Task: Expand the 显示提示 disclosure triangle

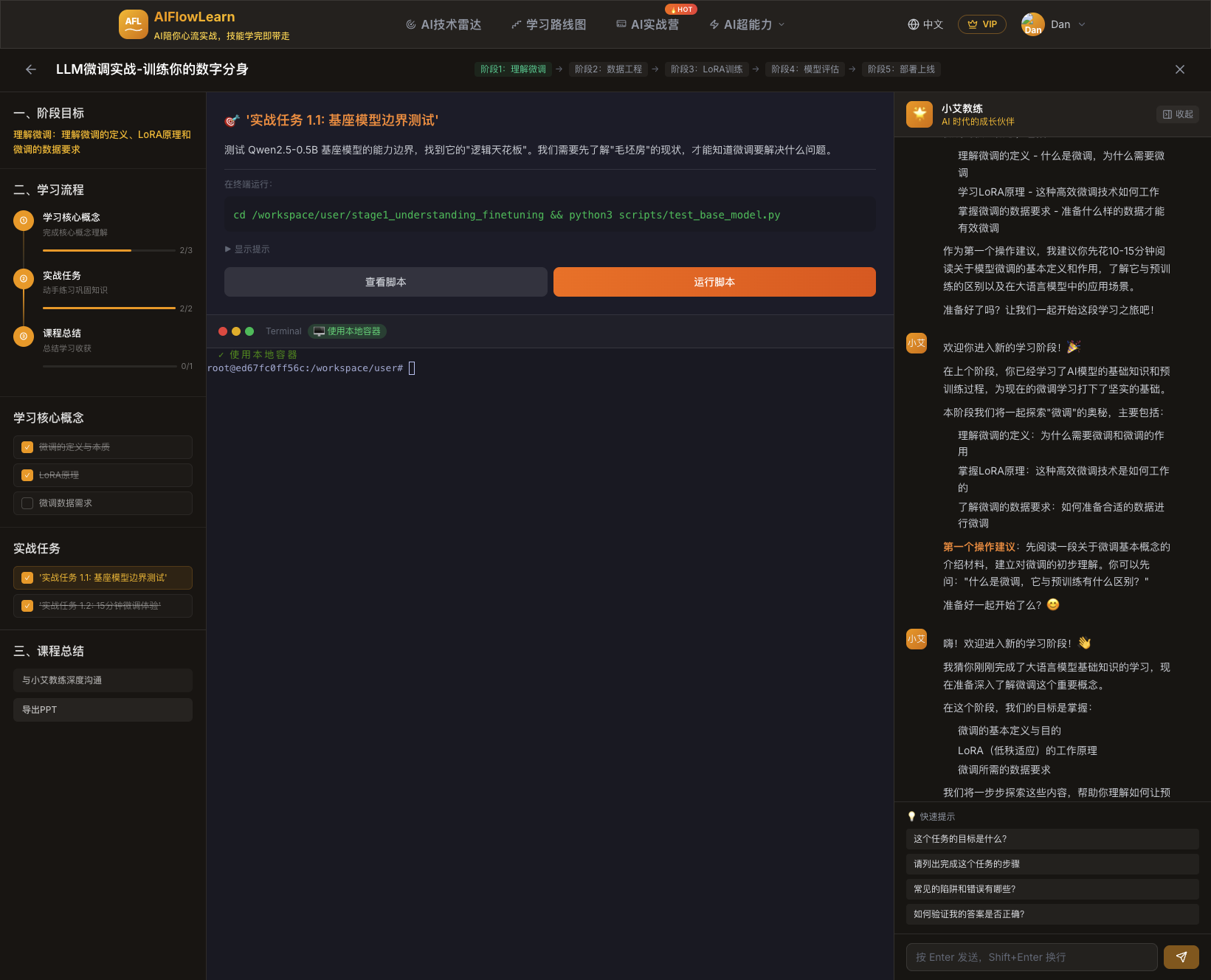Action: click(x=228, y=249)
